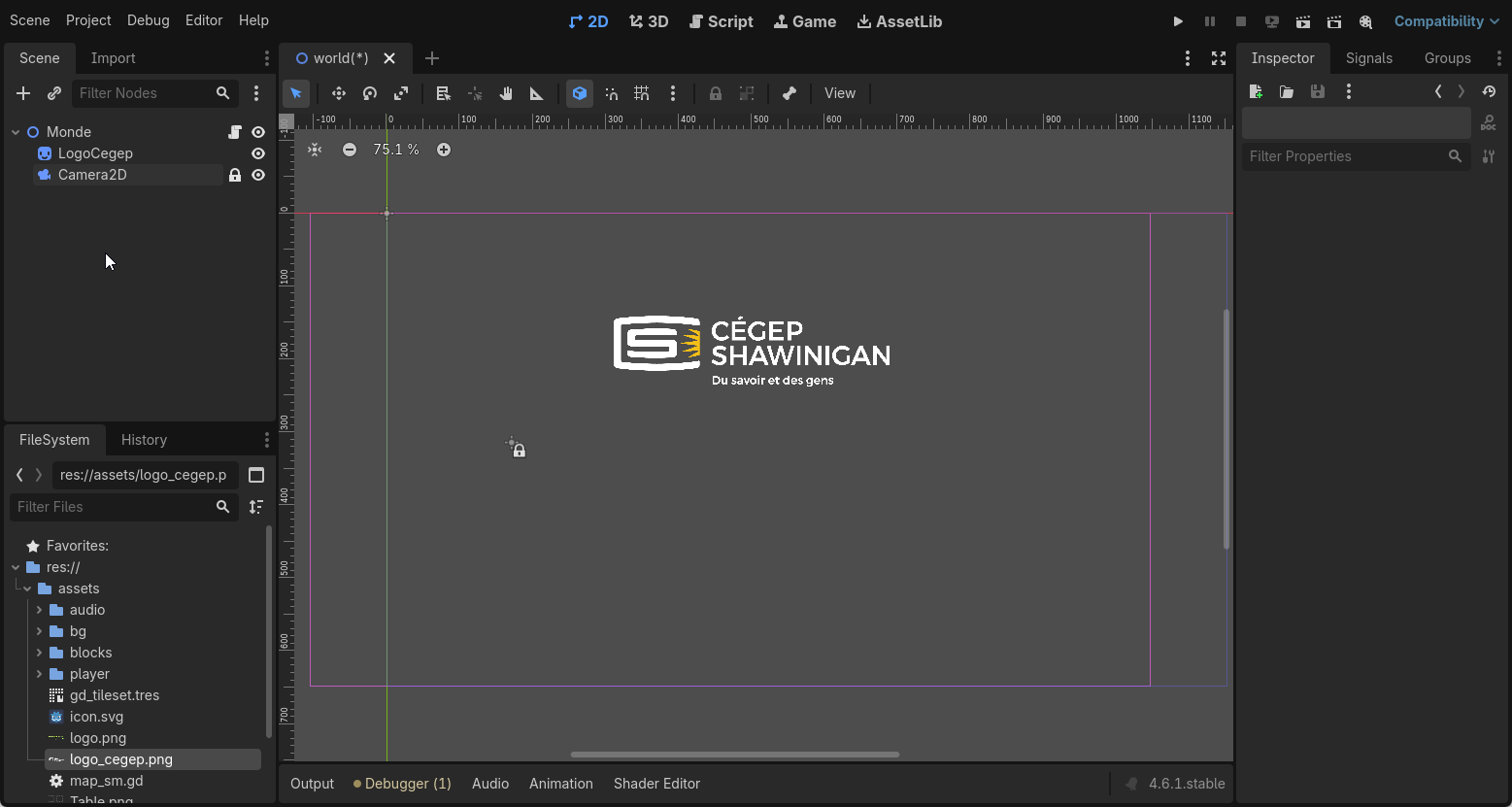Switch to the Move mode tool
The image size is (1512, 807).
click(339, 93)
